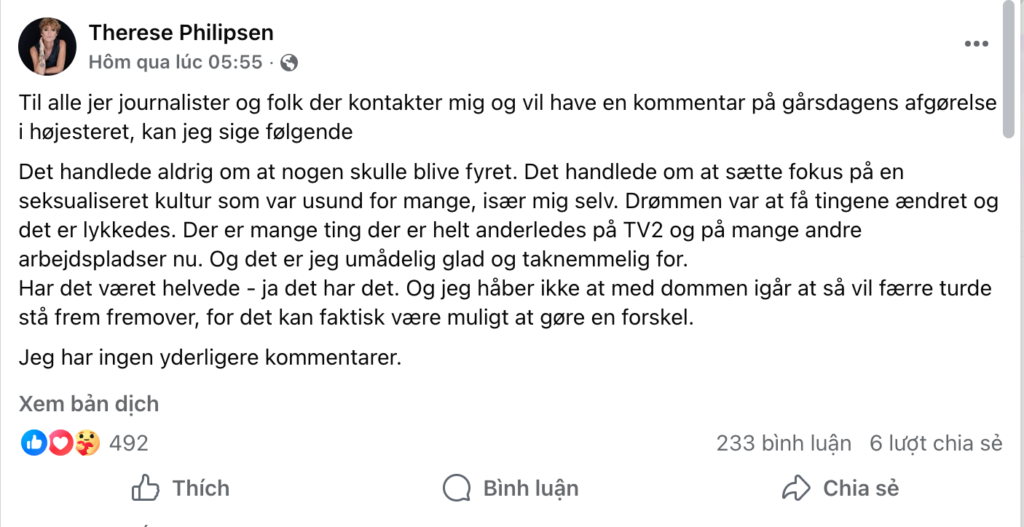
Task: Show the 233 bình luận comments
Action: pos(783,443)
